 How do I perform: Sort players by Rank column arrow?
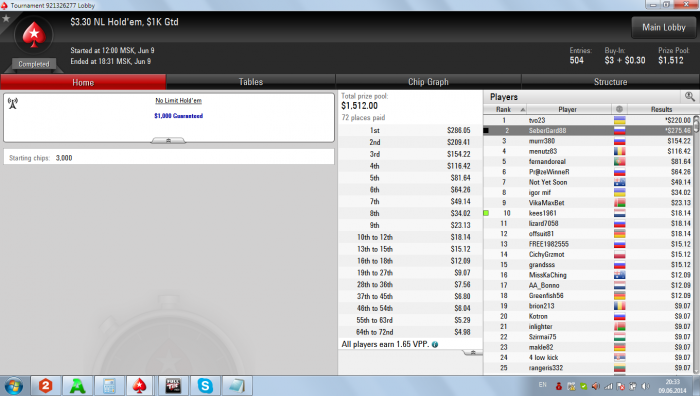523,109
